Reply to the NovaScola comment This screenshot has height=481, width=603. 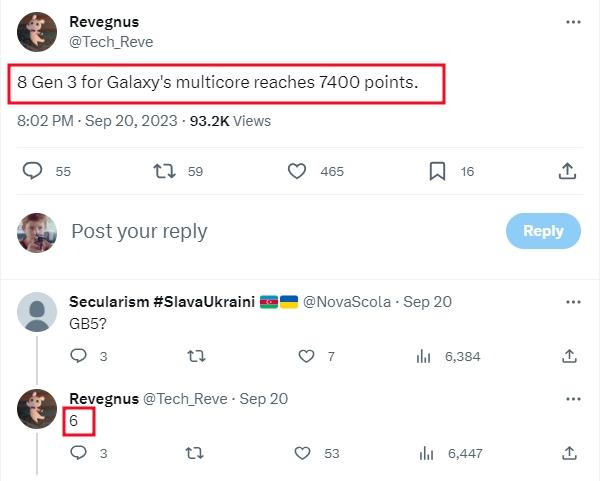click(x=79, y=355)
